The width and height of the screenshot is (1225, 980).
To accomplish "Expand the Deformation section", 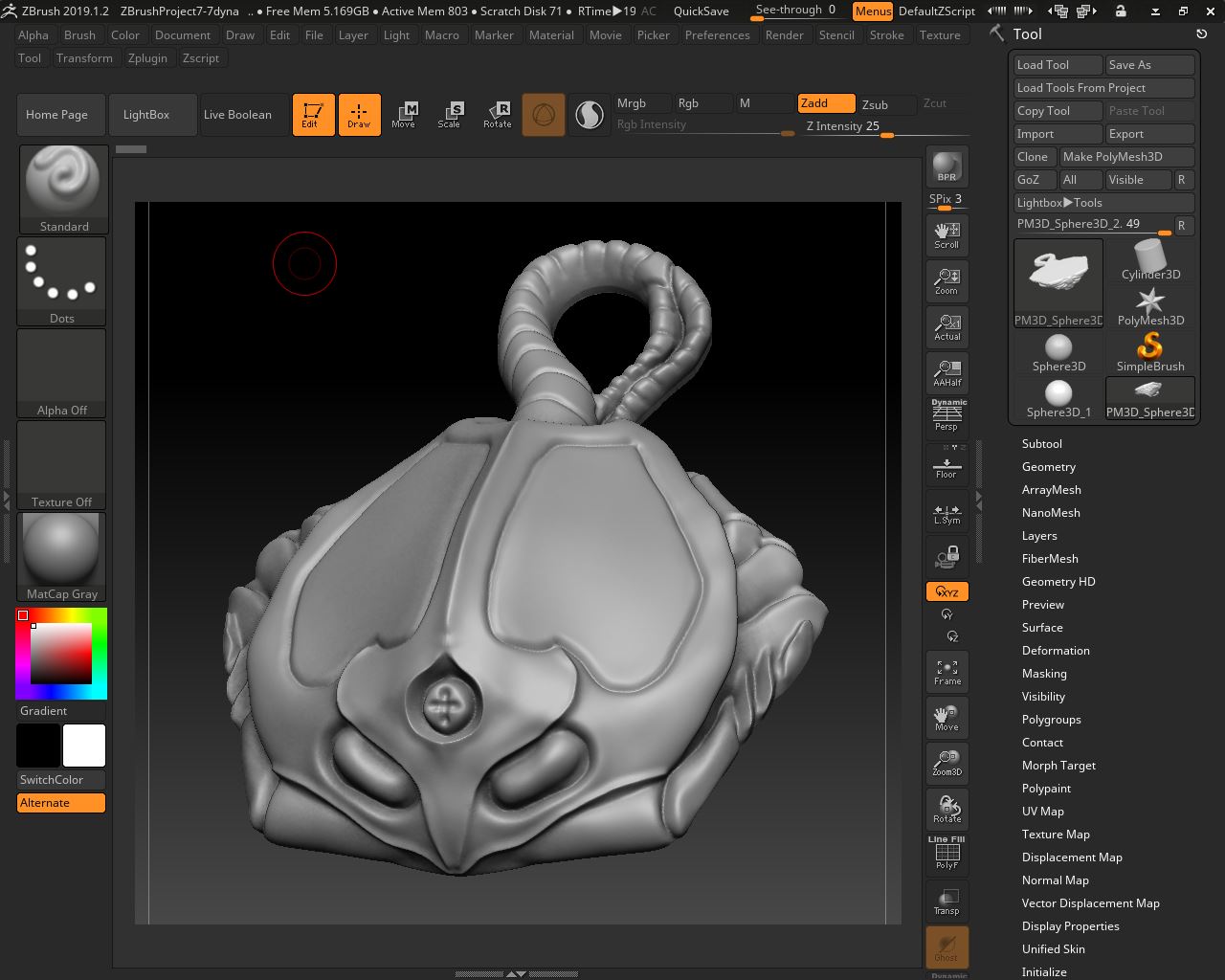I will click(1055, 651).
